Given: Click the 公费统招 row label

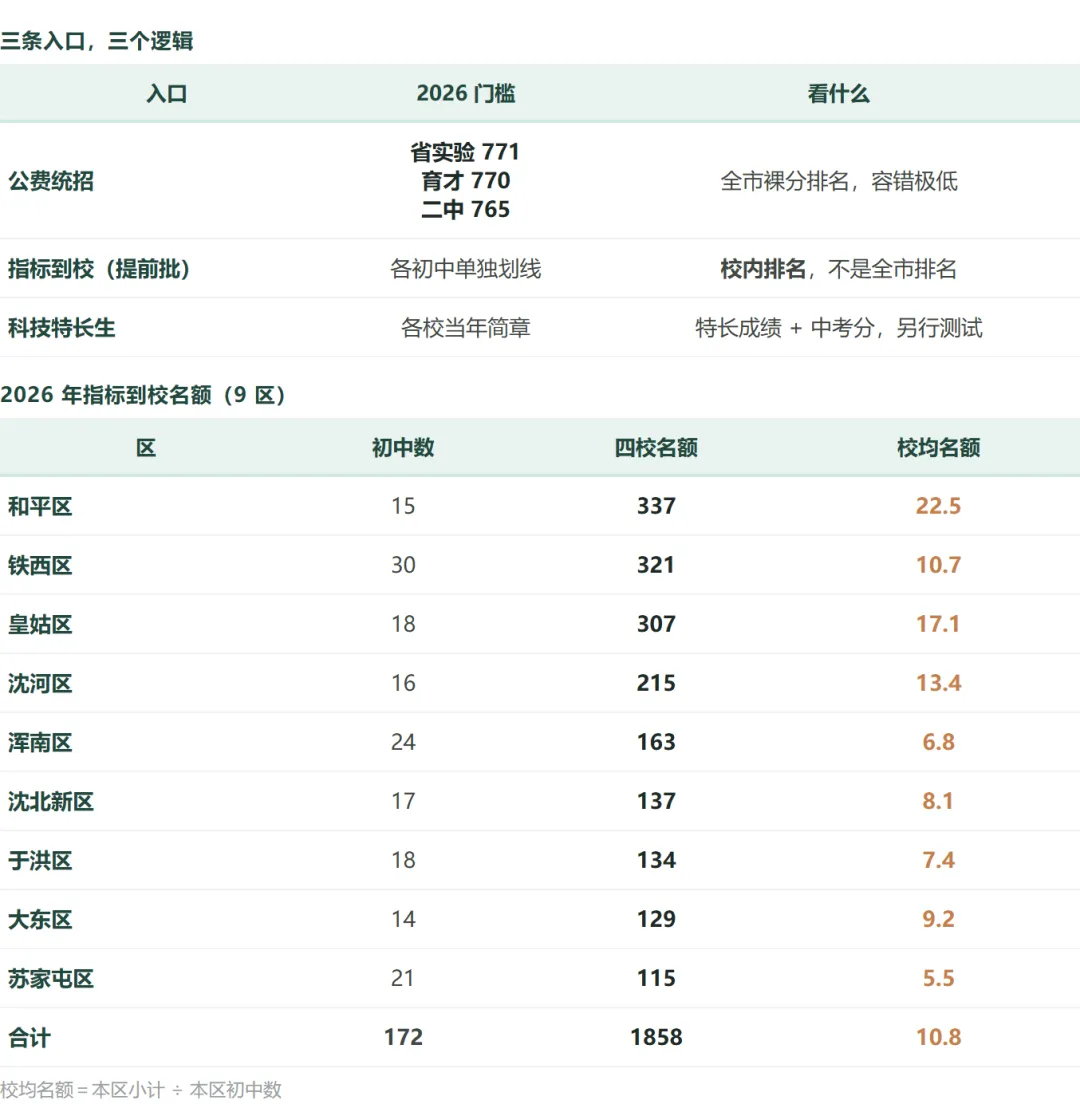Looking at the screenshot, I should point(51,181).
